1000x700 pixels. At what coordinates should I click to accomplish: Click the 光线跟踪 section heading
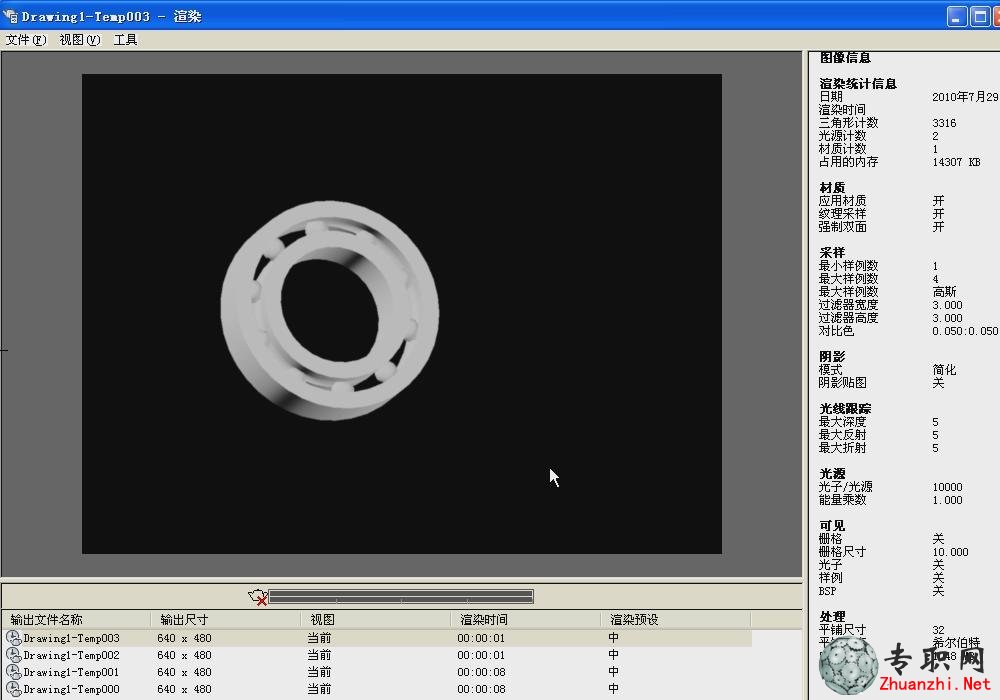click(x=845, y=409)
